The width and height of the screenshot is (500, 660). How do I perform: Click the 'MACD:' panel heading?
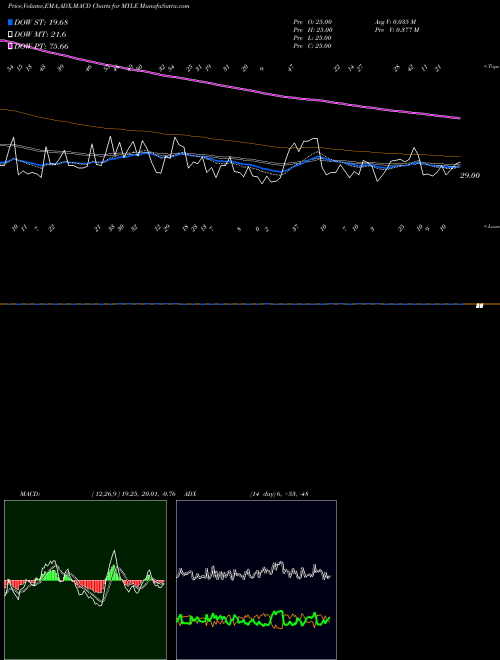29,494
